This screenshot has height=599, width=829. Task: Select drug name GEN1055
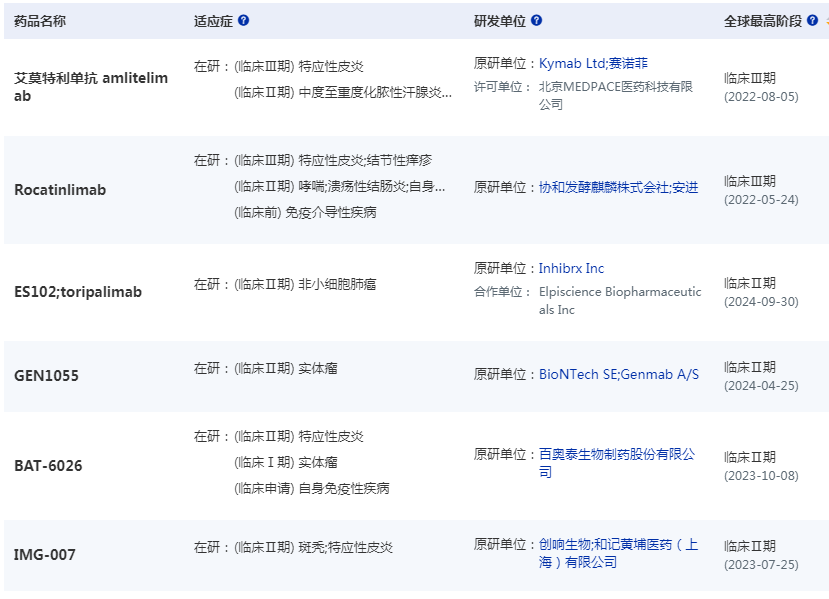(x=47, y=376)
